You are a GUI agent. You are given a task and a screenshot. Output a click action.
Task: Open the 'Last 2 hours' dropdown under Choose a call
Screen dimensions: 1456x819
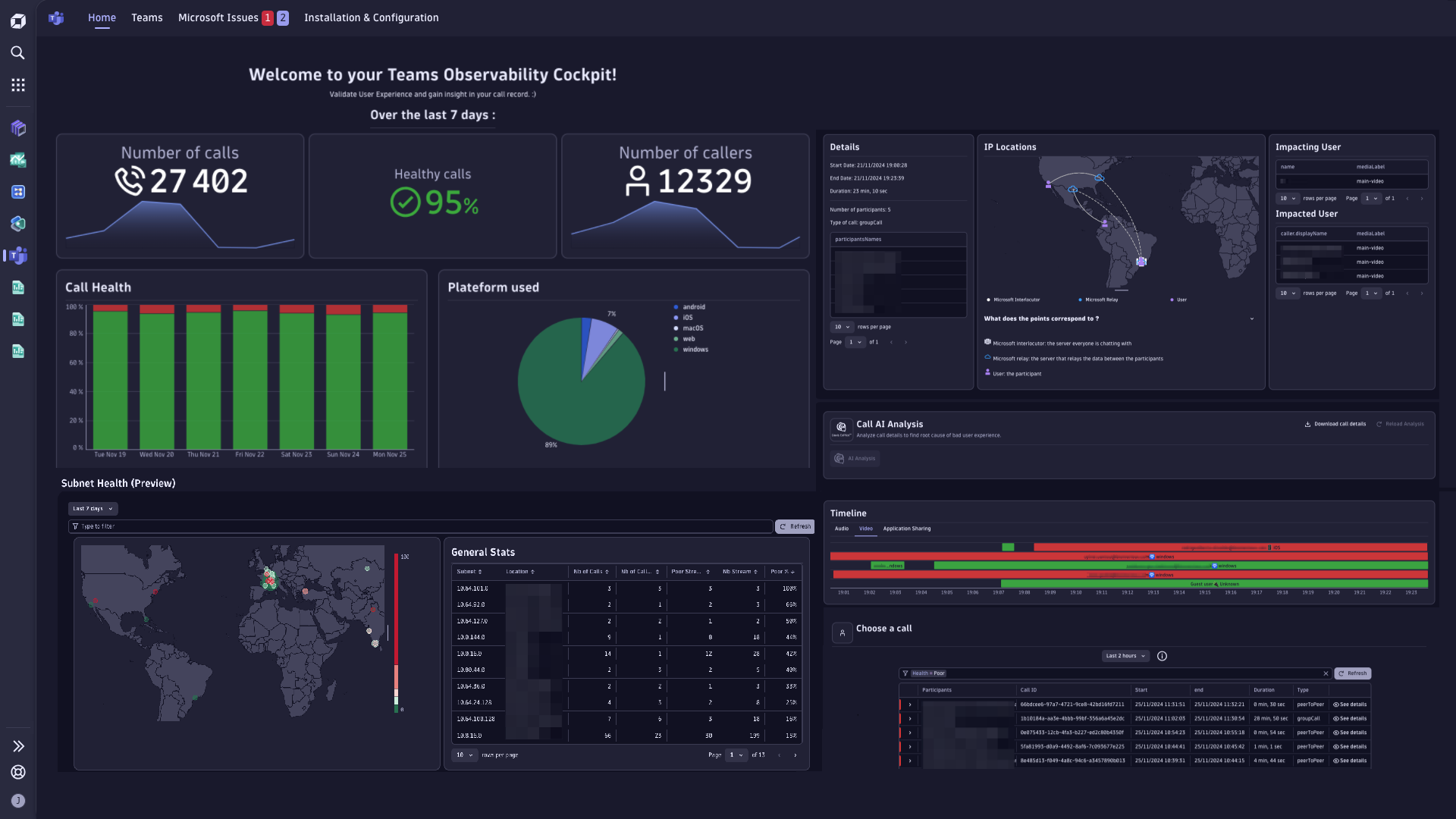(1125, 656)
